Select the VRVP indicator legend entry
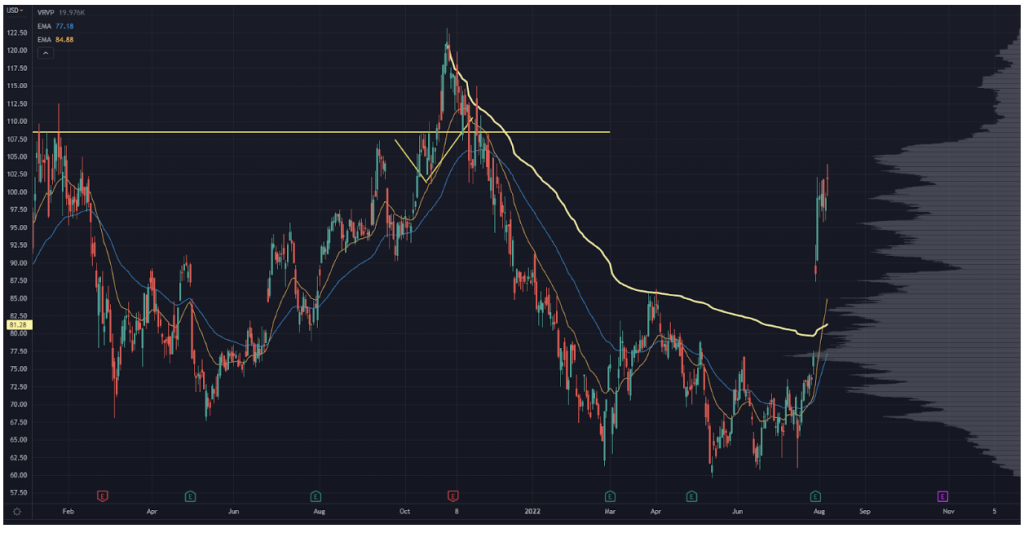1024x533 pixels. [x=61, y=12]
